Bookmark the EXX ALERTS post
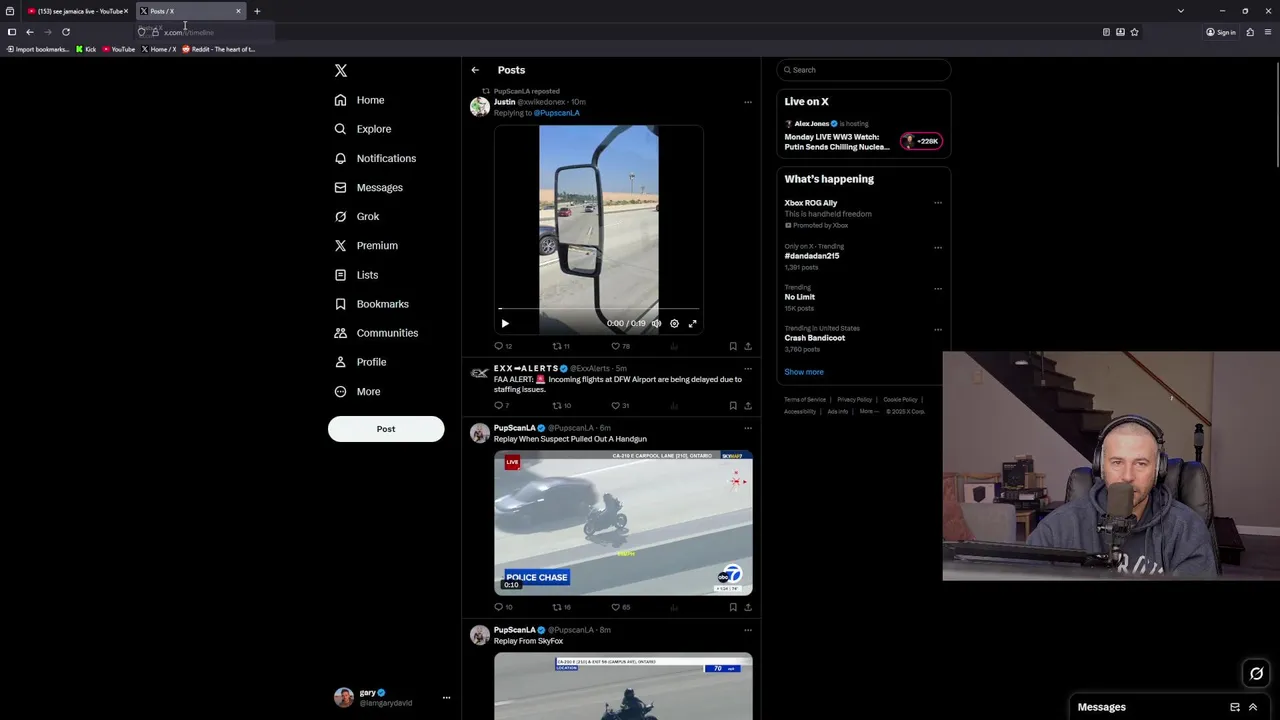Viewport: 1280px width, 720px height. coord(733,405)
